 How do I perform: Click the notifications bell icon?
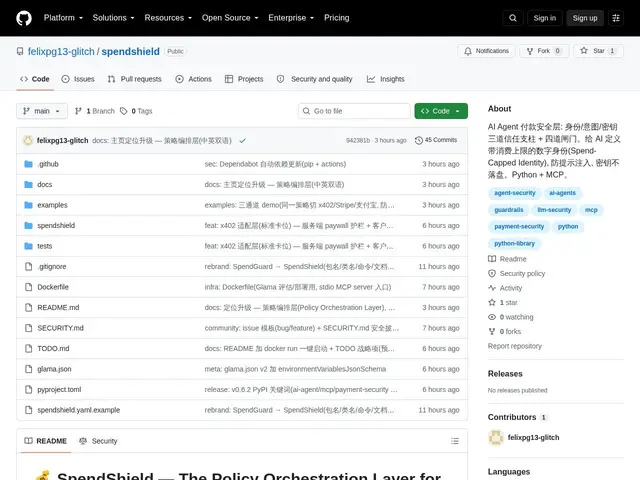click(x=468, y=51)
